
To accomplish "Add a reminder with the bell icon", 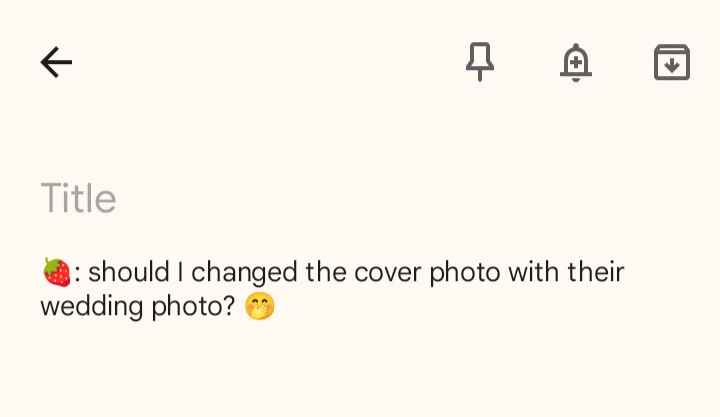I will pos(575,63).
